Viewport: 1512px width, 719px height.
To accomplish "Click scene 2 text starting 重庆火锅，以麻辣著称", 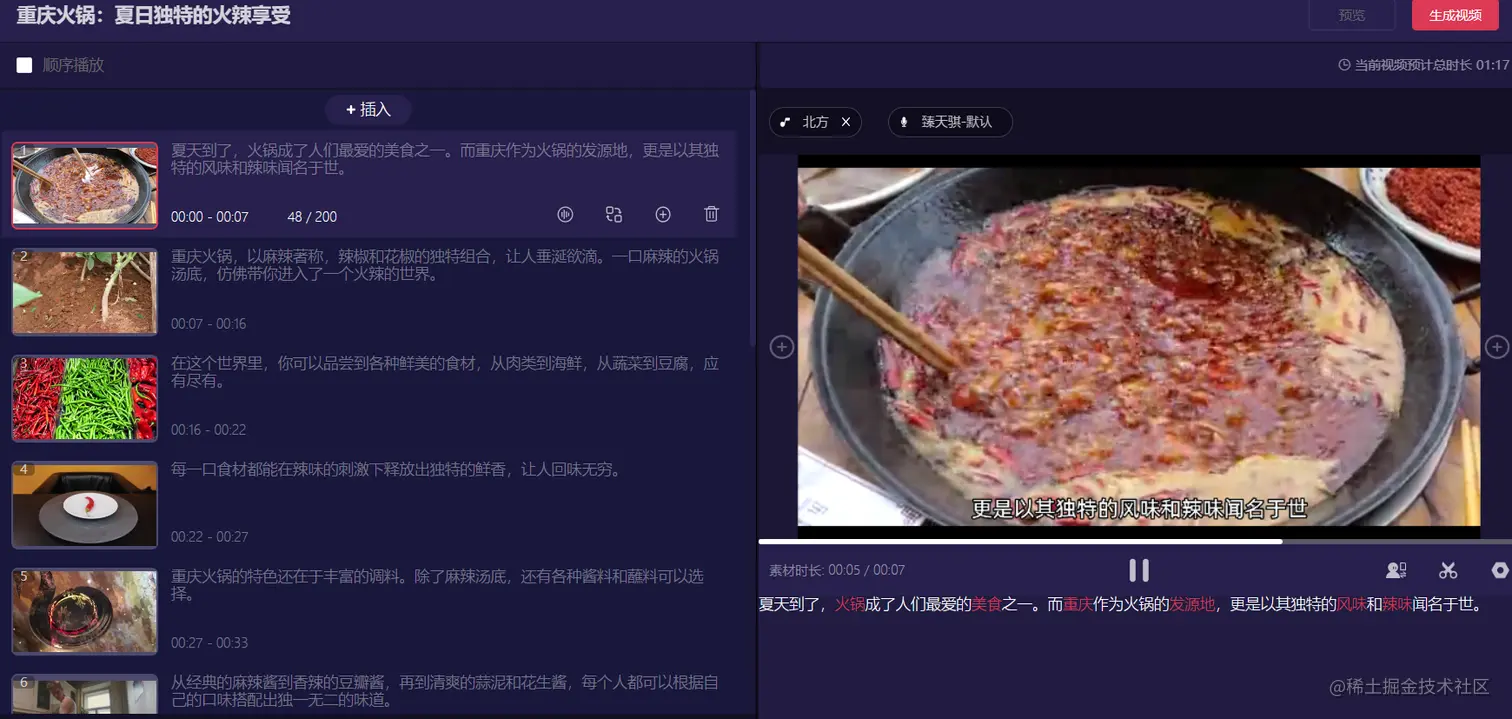I will pos(445,265).
